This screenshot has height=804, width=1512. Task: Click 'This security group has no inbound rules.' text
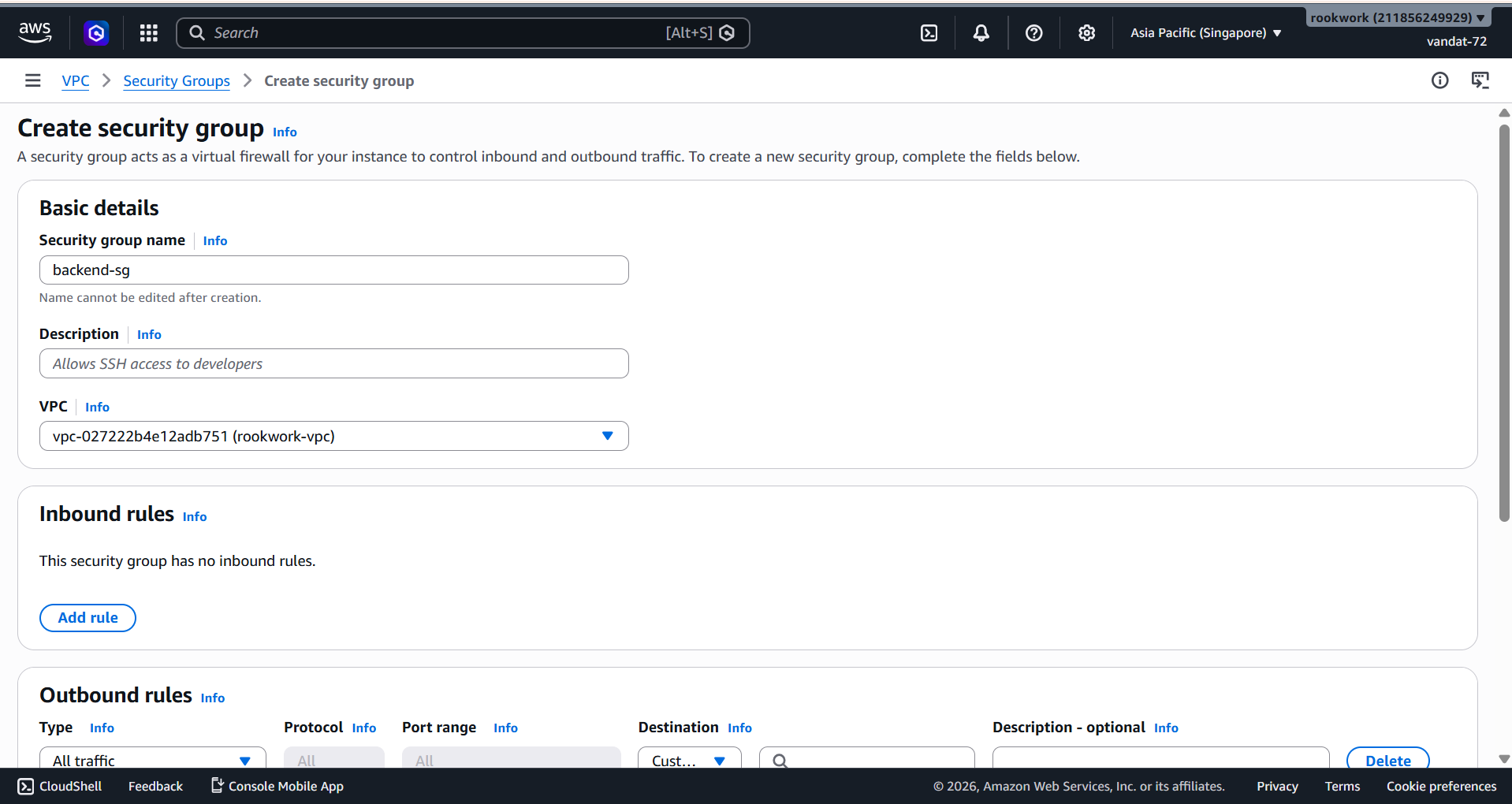(x=177, y=560)
